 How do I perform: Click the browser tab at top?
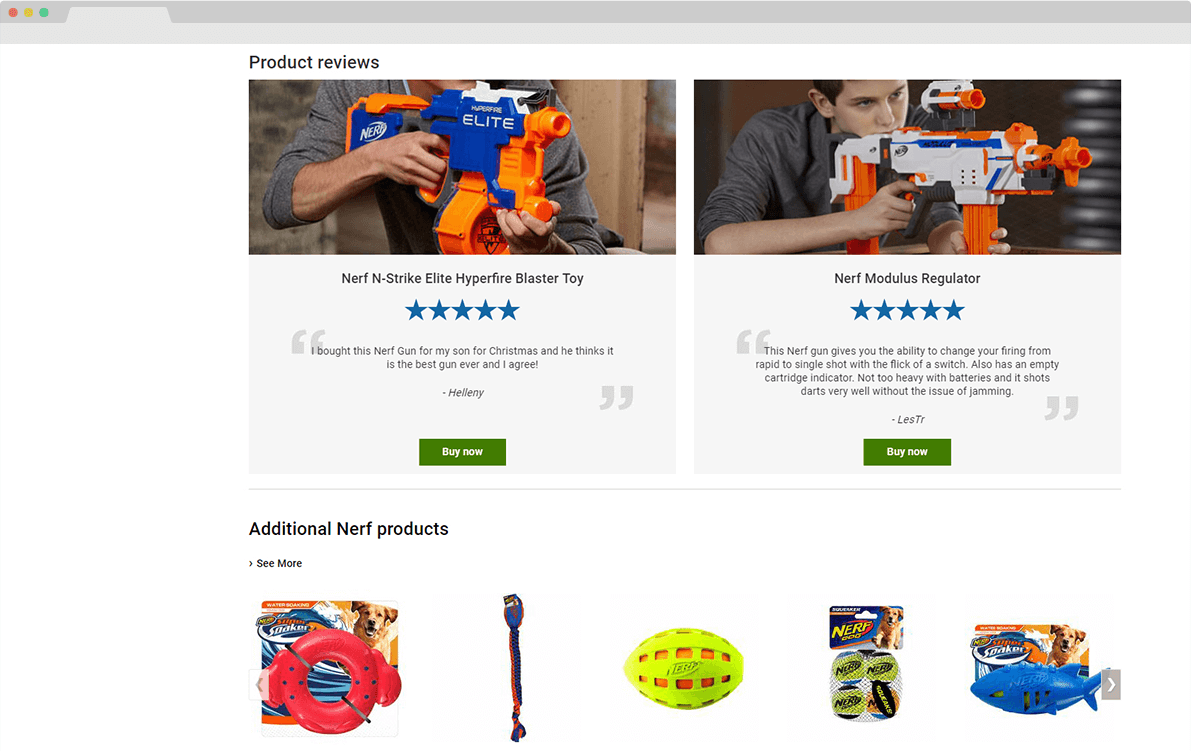118,14
